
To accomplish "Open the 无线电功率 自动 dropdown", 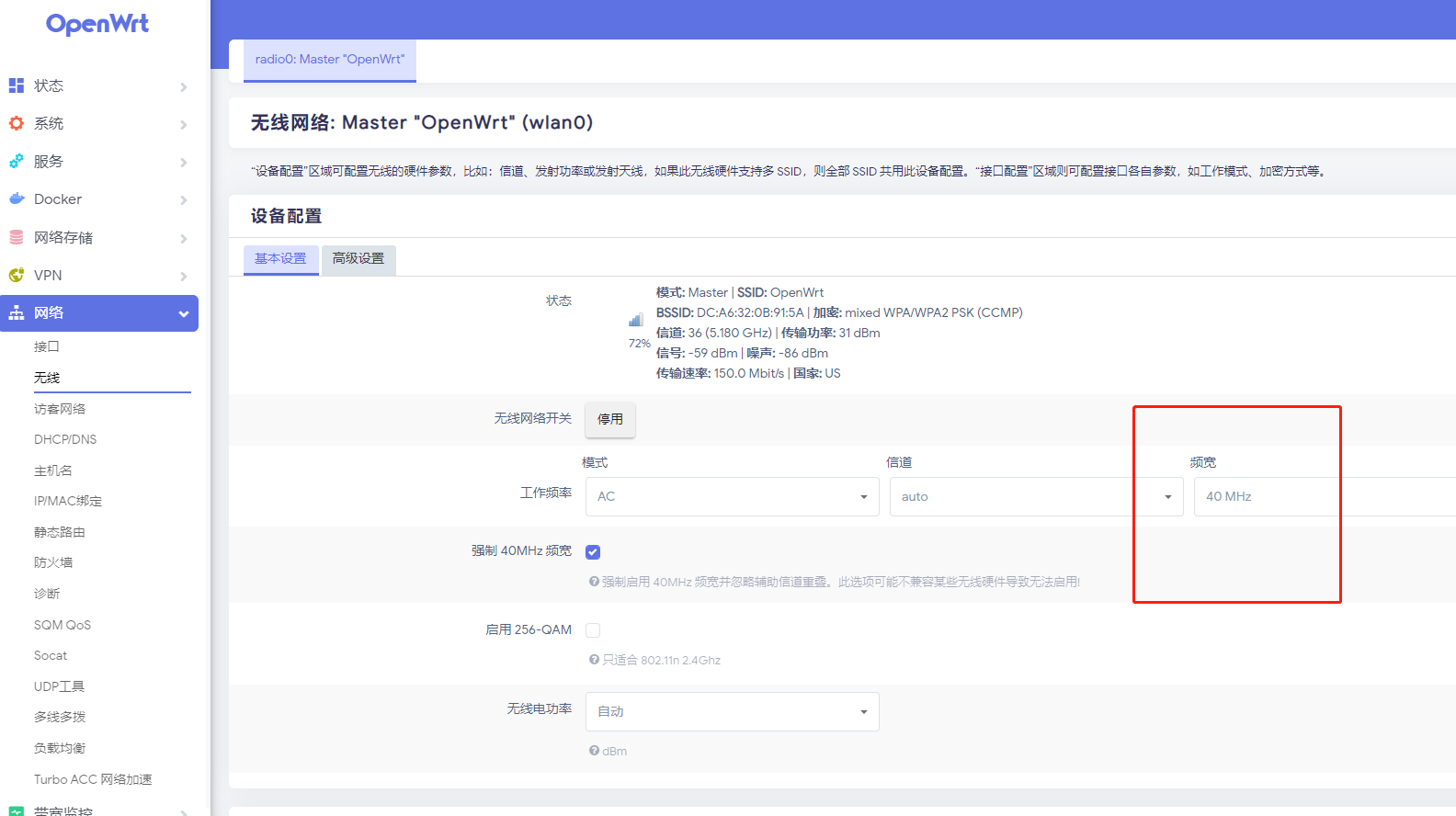I will [x=732, y=711].
